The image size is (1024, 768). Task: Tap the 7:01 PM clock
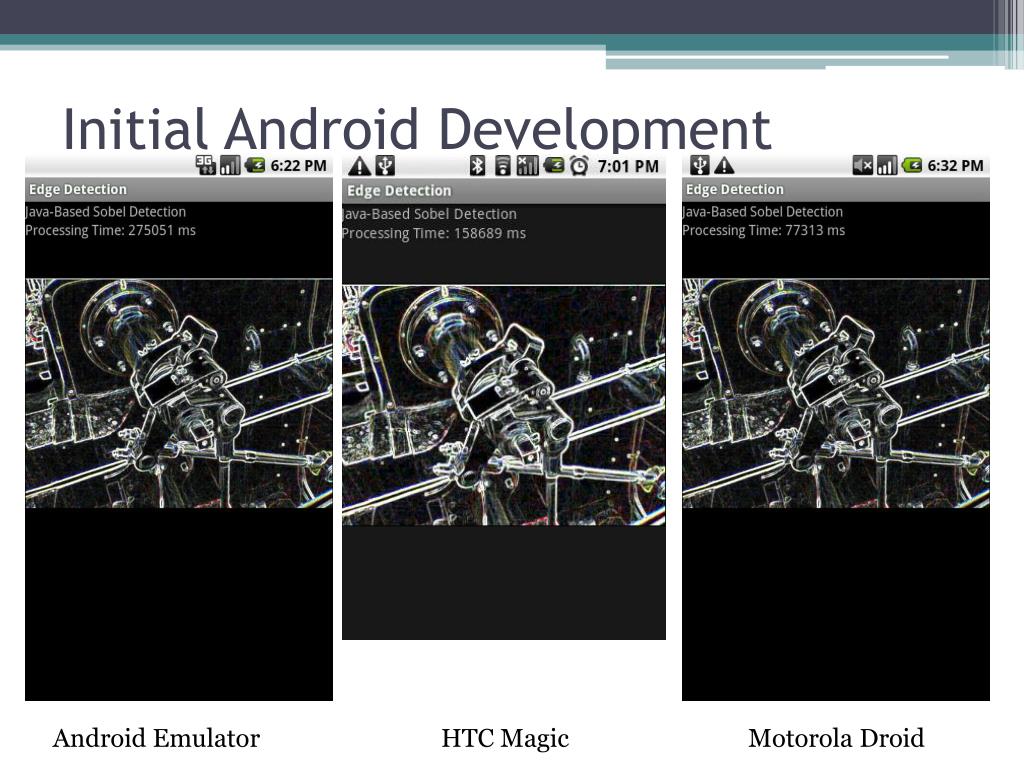[628, 167]
